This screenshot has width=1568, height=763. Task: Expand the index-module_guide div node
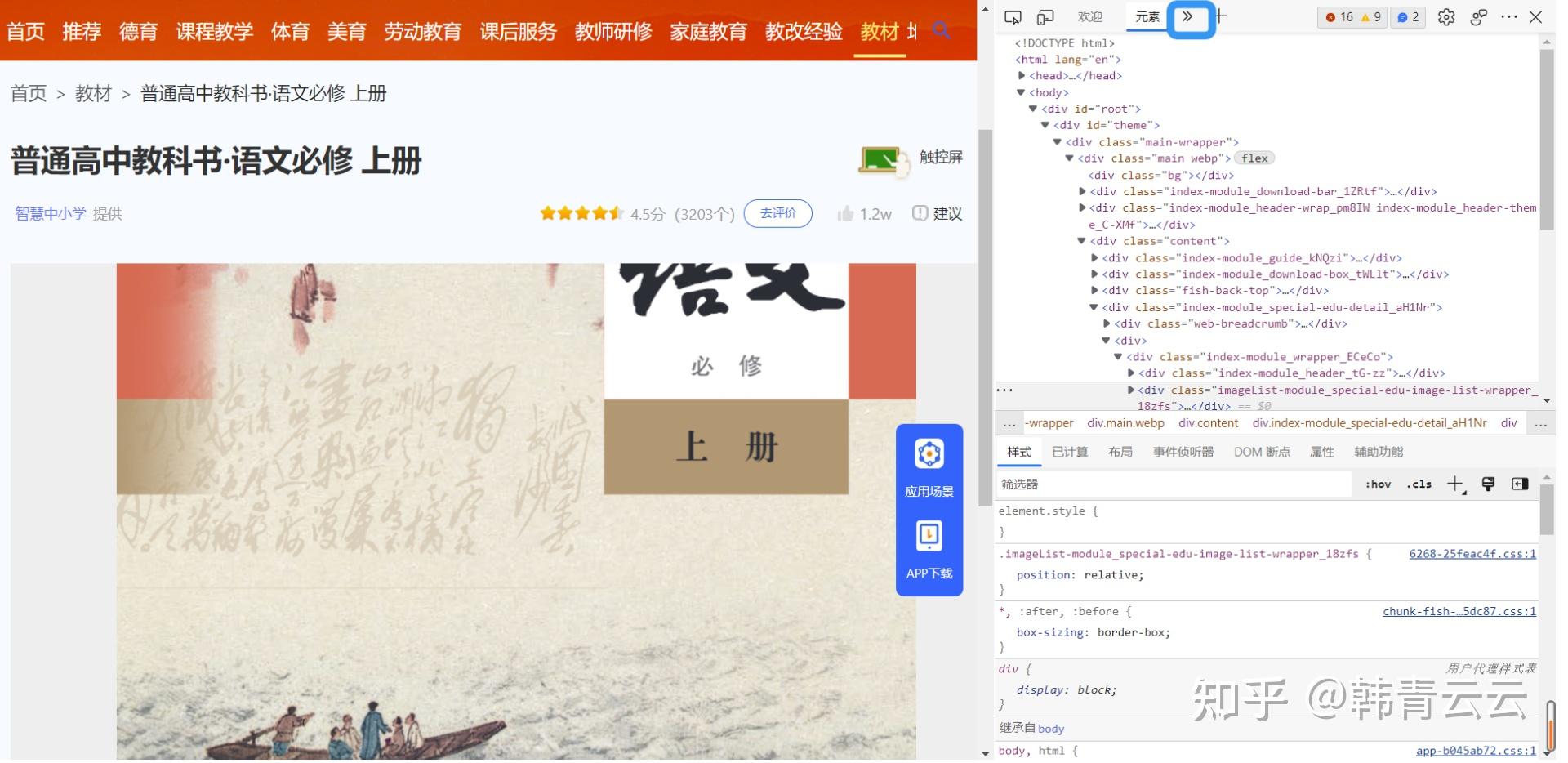1095,258
